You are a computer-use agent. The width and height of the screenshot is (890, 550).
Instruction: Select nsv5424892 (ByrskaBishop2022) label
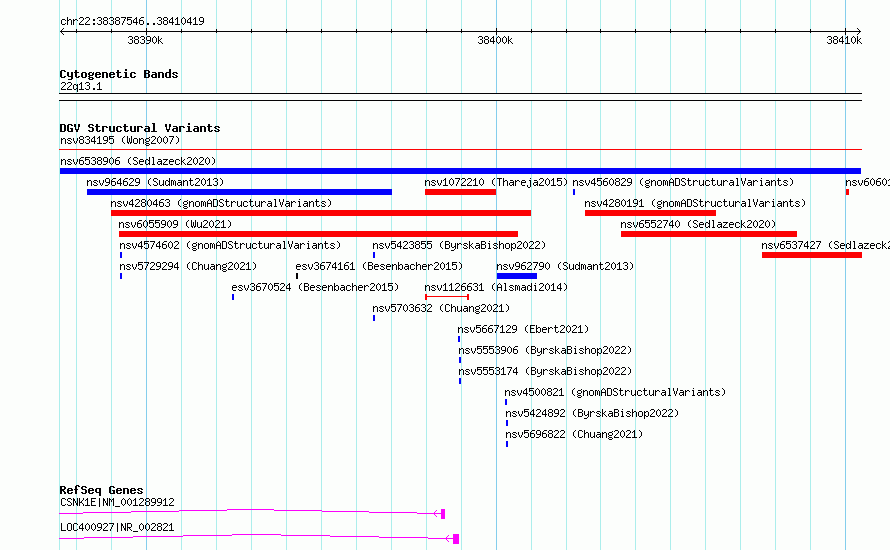point(592,413)
